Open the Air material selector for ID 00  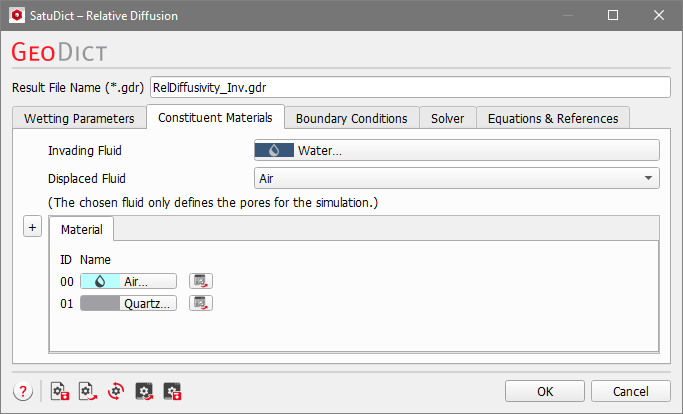point(128,281)
